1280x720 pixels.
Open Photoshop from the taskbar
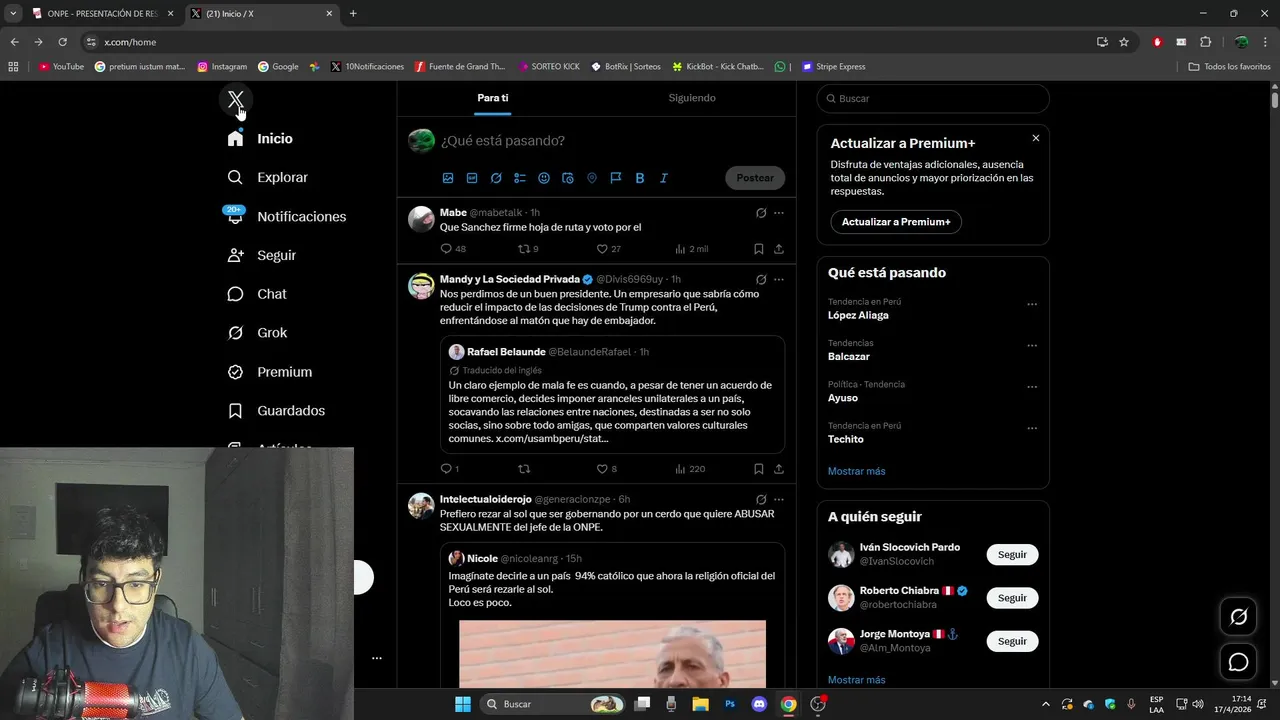click(730, 704)
